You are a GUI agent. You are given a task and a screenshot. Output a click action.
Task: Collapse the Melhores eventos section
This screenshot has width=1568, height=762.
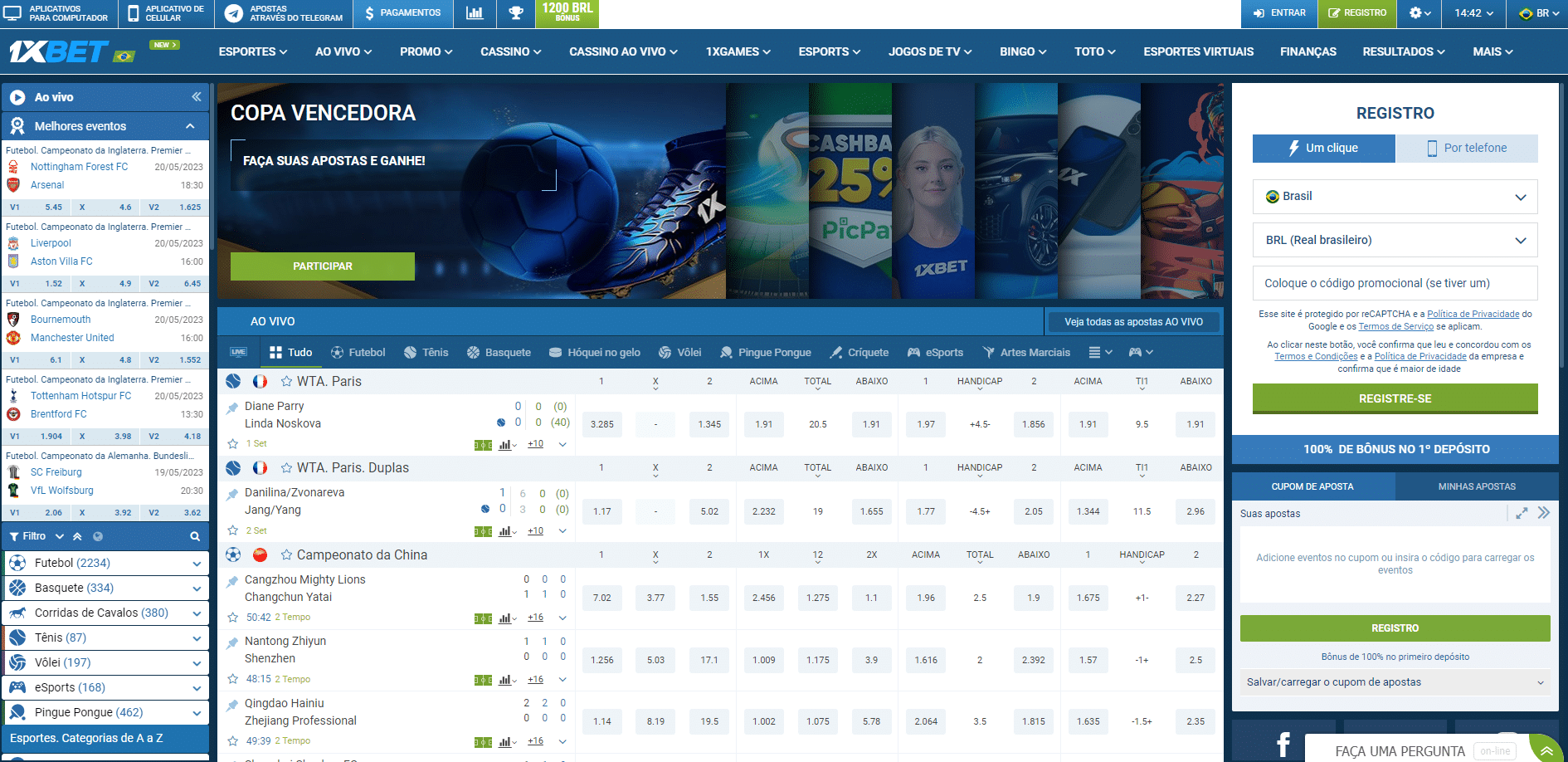click(x=190, y=126)
